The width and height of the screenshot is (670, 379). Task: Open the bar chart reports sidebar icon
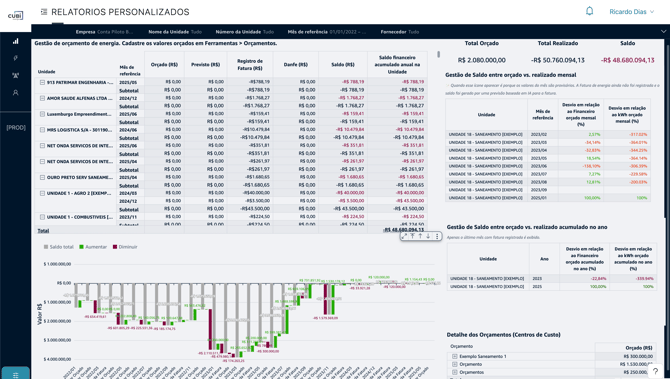pyautogui.click(x=15, y=41)
